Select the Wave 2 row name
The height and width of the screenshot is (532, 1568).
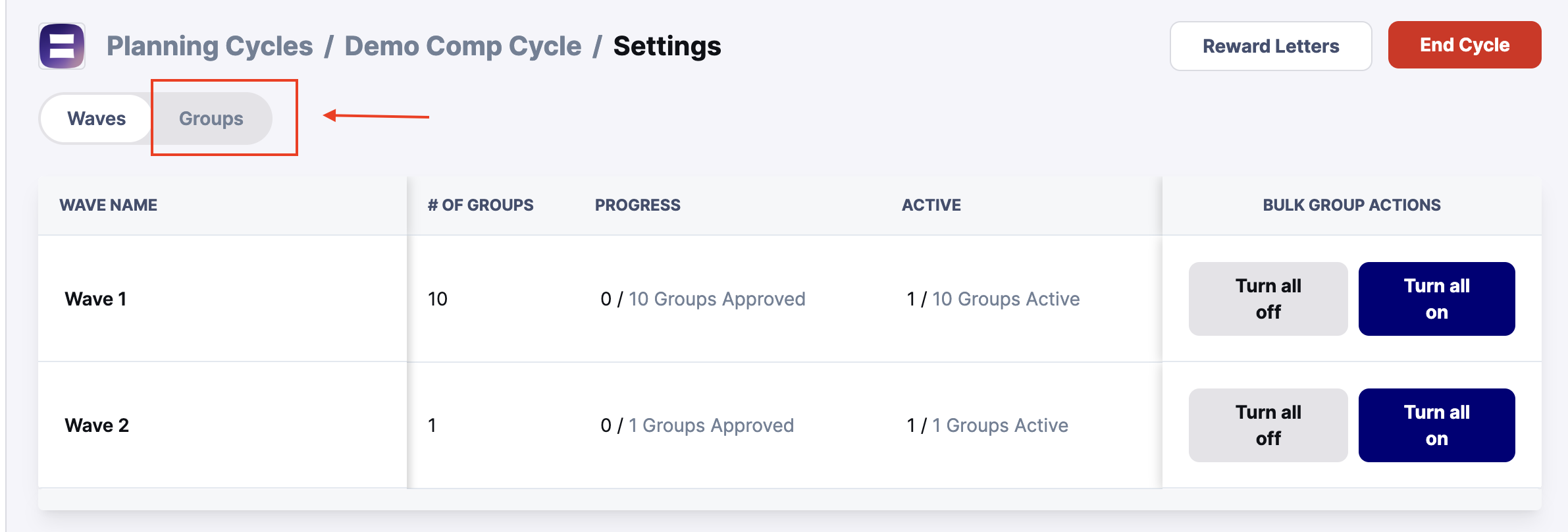click(97, 425)
